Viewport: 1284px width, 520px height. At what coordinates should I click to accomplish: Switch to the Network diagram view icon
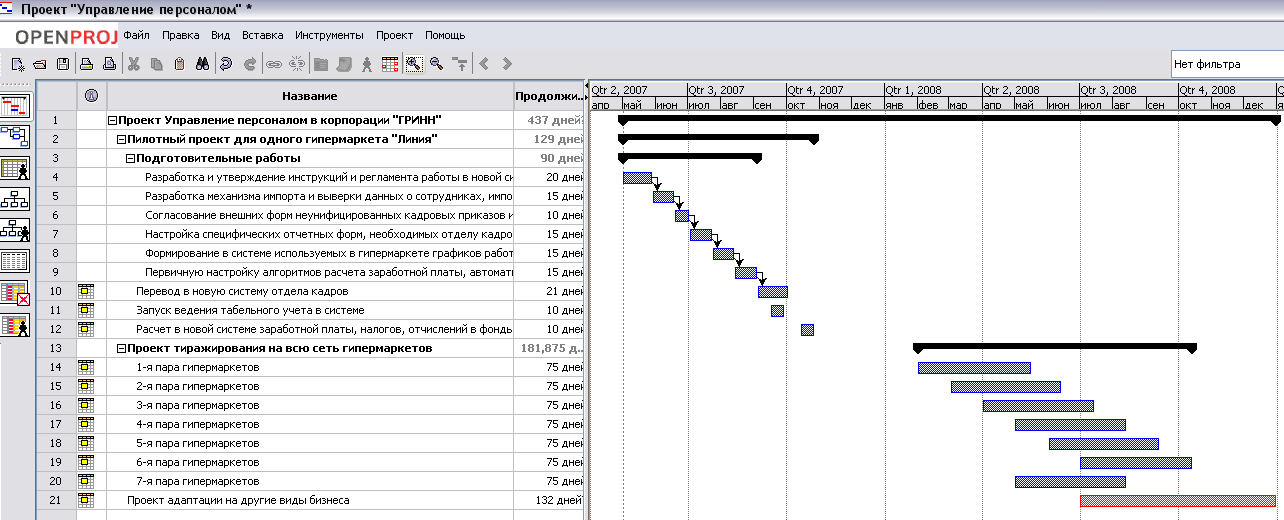pos(16,137)
